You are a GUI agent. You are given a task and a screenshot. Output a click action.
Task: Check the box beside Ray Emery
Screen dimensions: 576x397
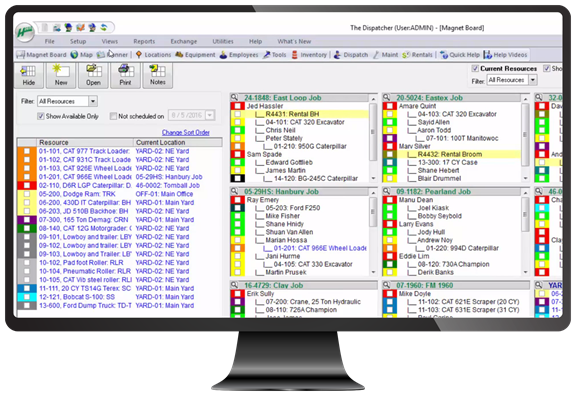pyautogui.click(x=238, y=200)
